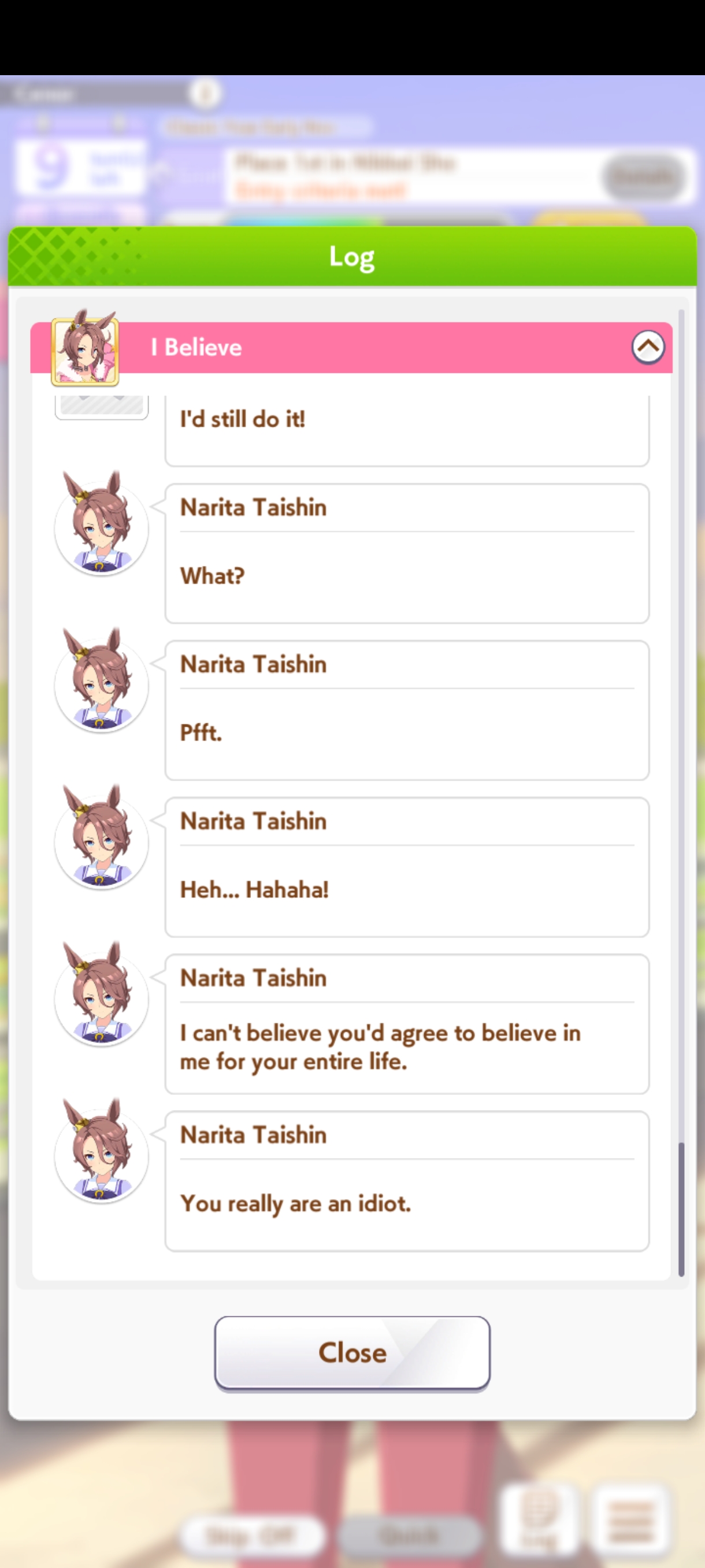The width and height of the screenshot is (705, 1568).
Task: Click the 'You really are an idiot.' bubble
Action: 407,1181
